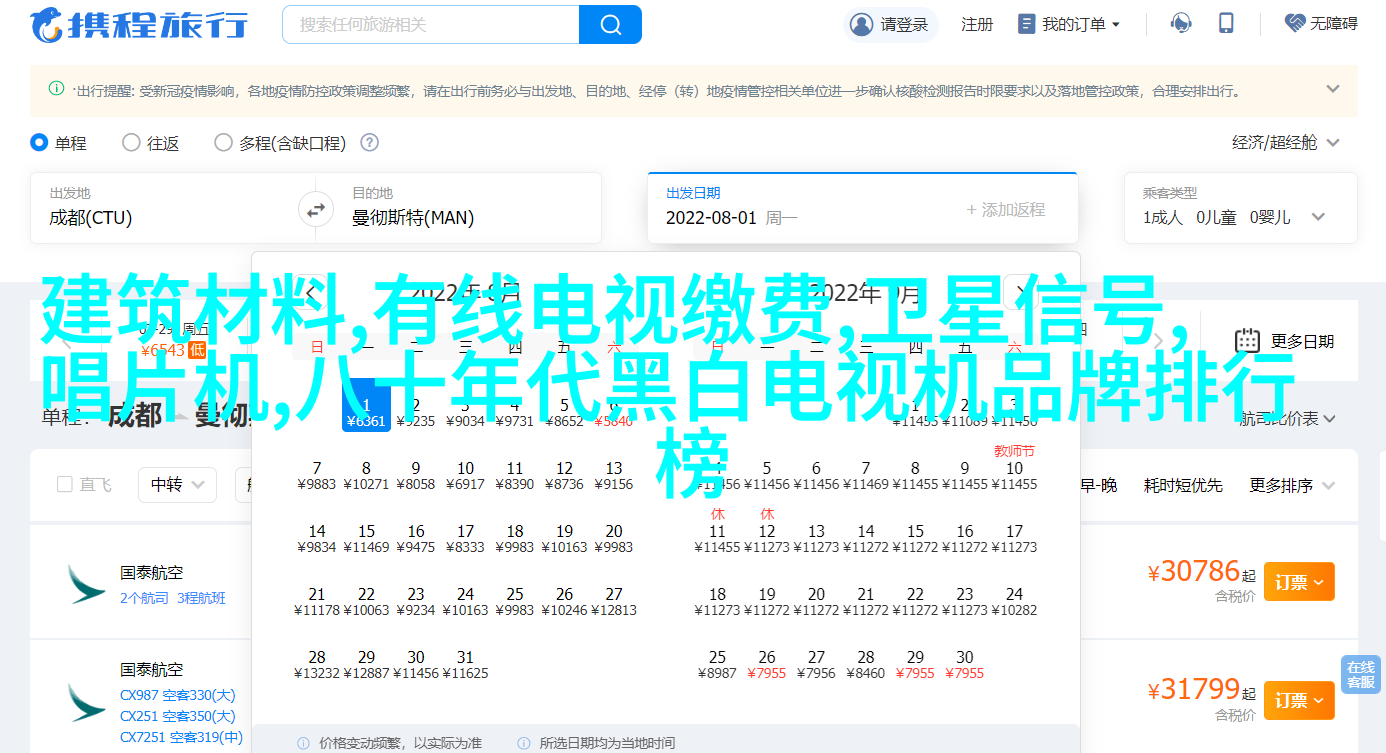Image resolution: width=1386 pixels, height=753 pixels.
Task: Click the magnifier search button
Action: (x=610, y=24)
